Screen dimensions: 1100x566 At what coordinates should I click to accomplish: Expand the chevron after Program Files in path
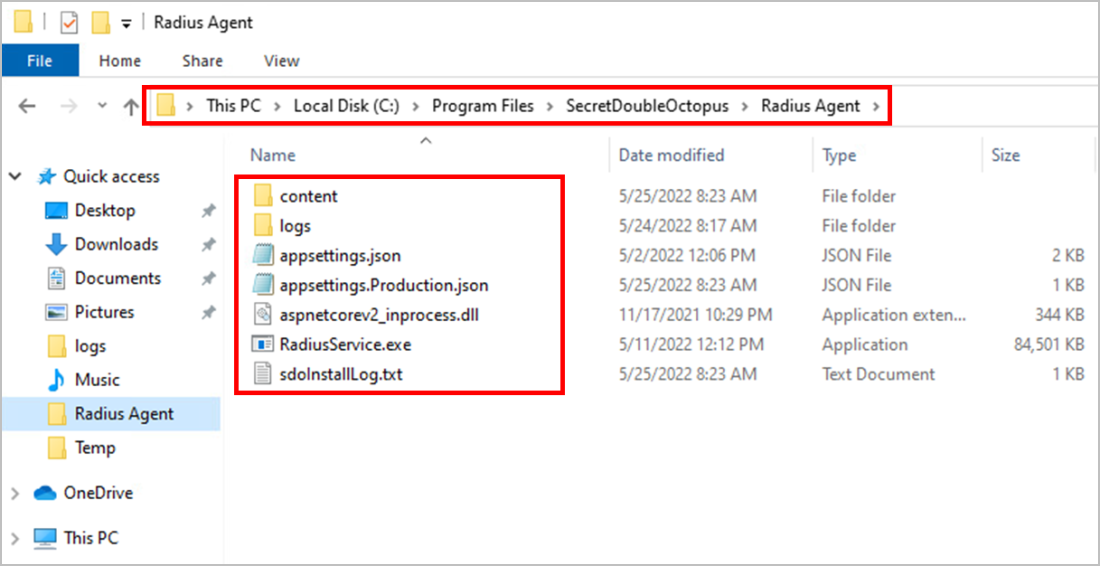pyautogui.click(x=551, y=107)
